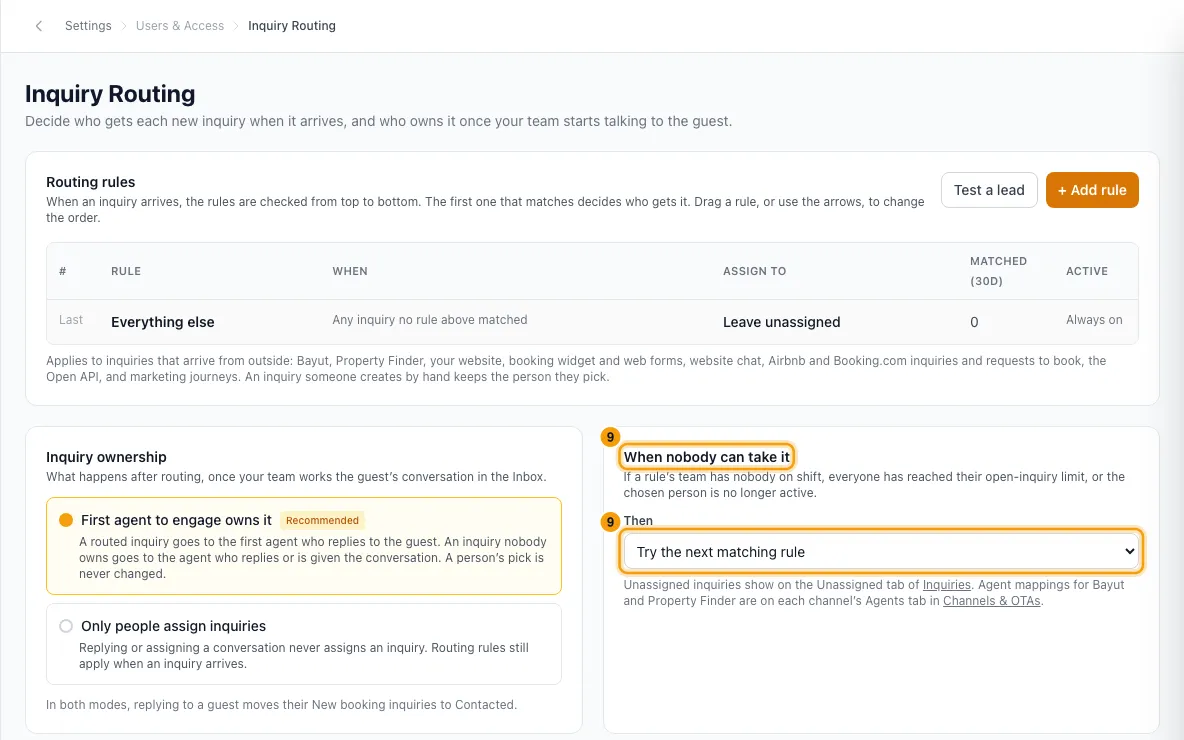Click 'Any inquiry no rule above matched' text
This screenshot has height=740, width=1184.
pos(430,320)
